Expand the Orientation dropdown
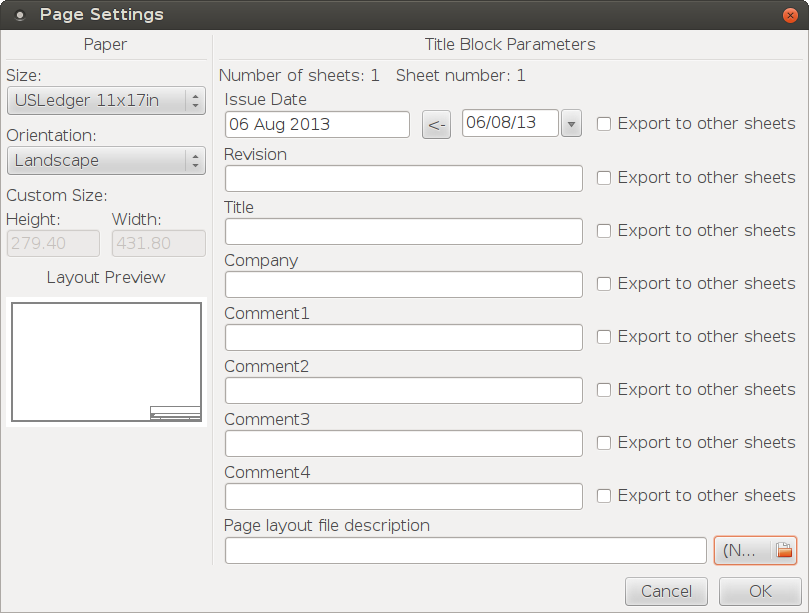 [105, 160]
